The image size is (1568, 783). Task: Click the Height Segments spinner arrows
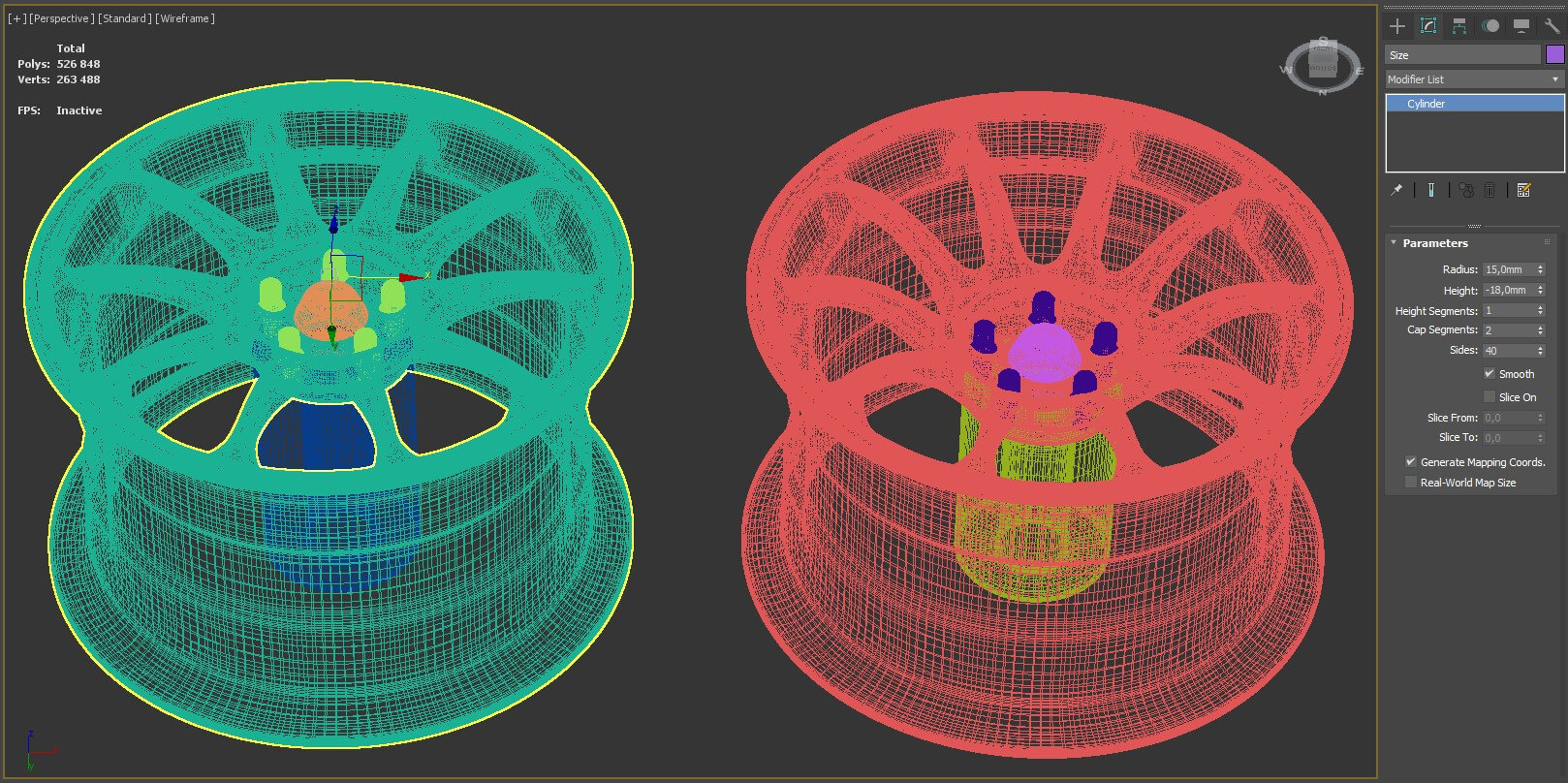pos(1540,310)
